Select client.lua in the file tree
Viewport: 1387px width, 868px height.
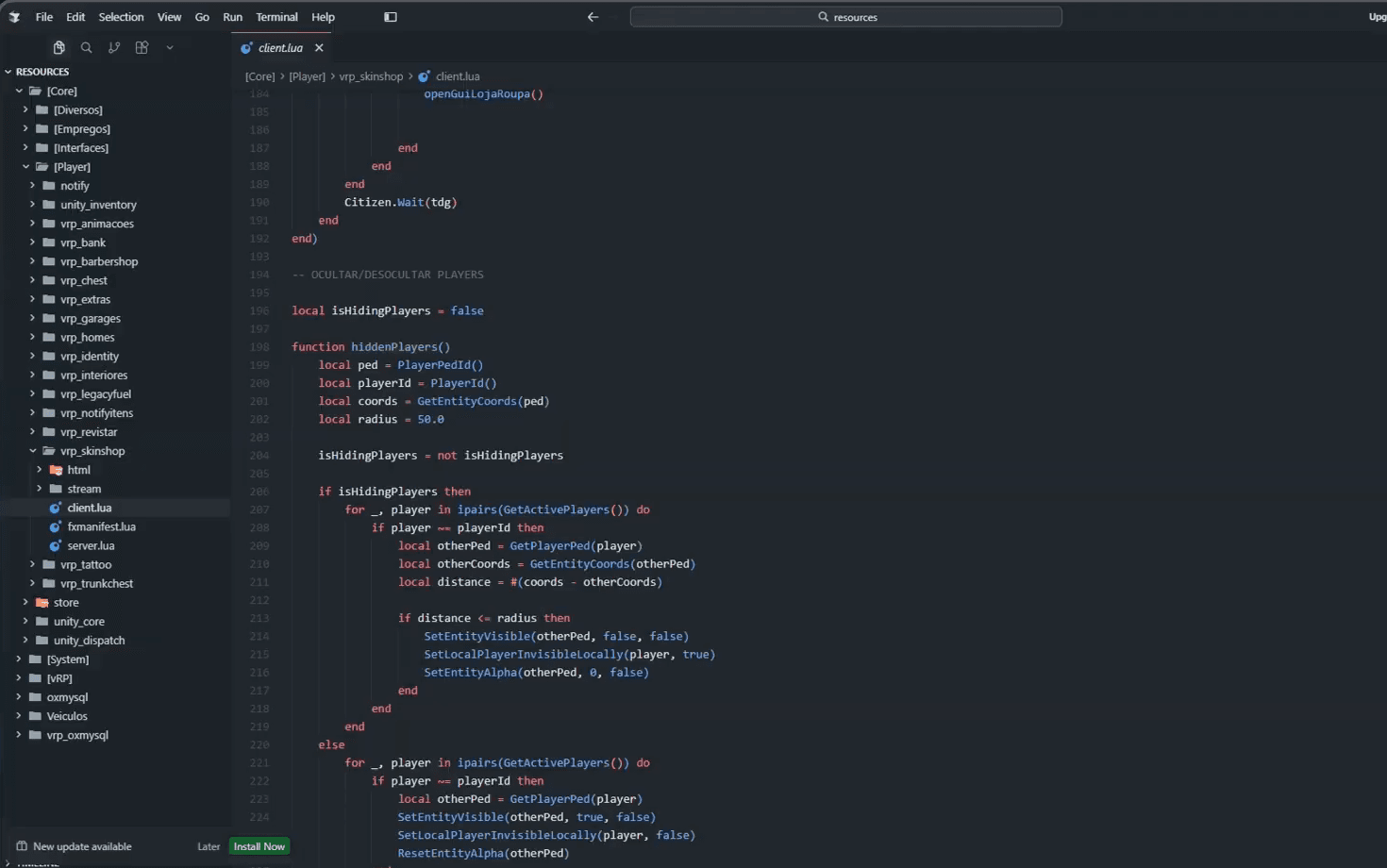115,508
